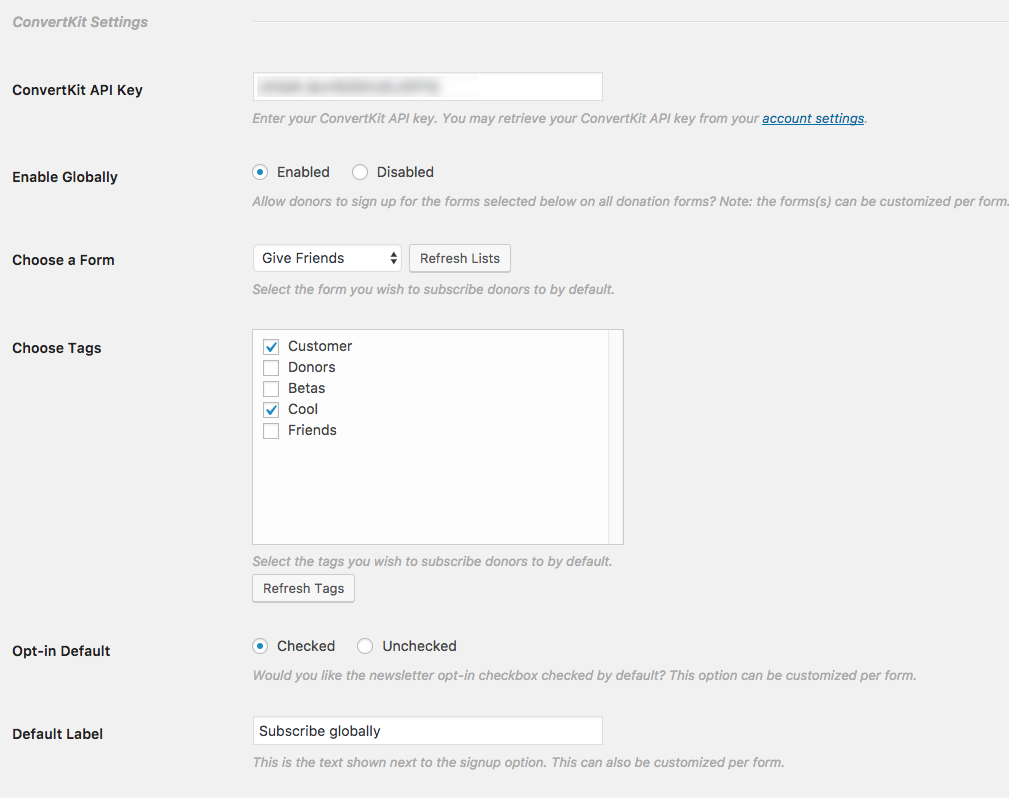Check the Donors tag checkbox
Viewport: 1009px width, 798px height.
271,368
